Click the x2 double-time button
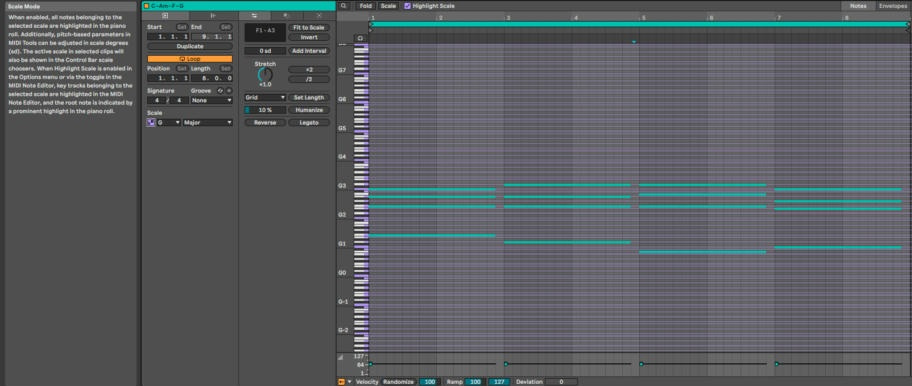 click(x=309, y=69)
